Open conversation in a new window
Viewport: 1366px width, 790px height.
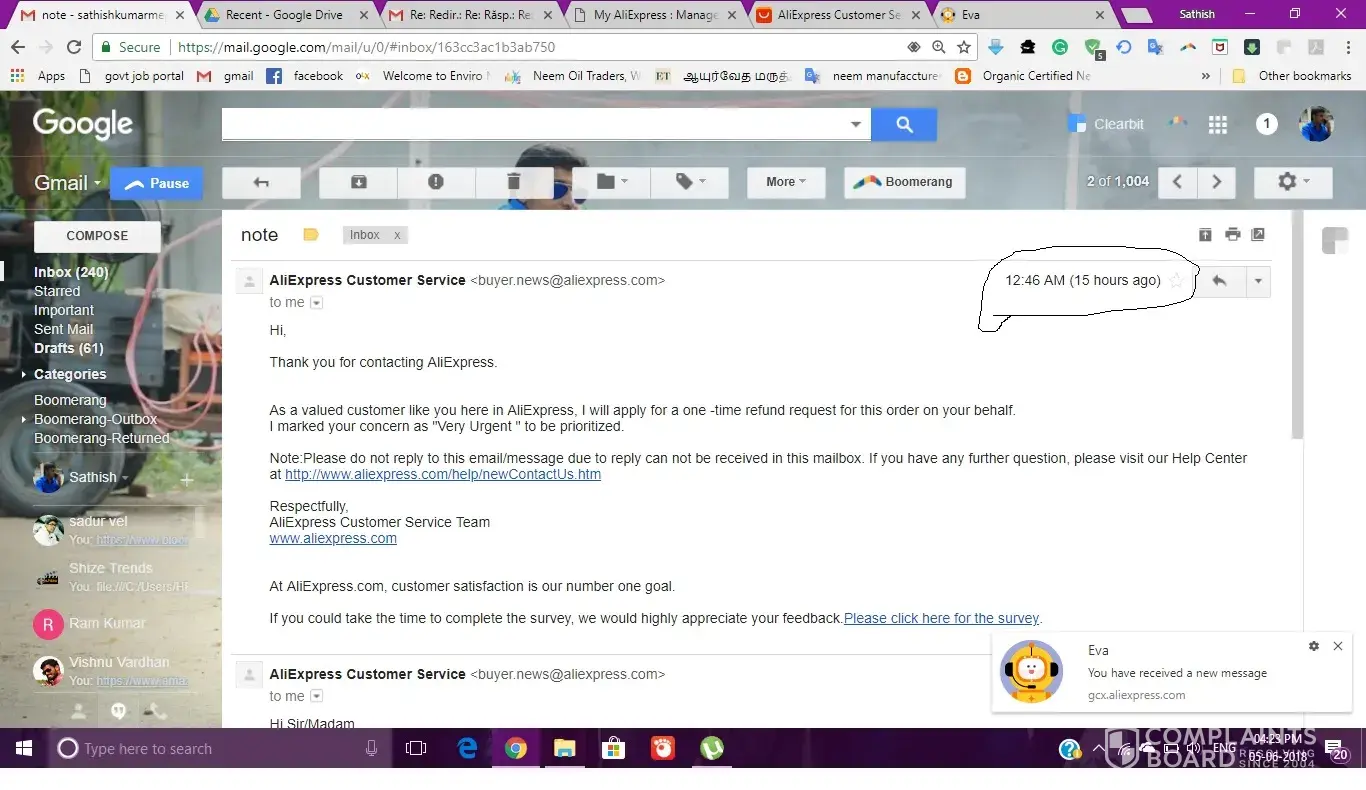pyautogui.click(x=1258, y=234)
